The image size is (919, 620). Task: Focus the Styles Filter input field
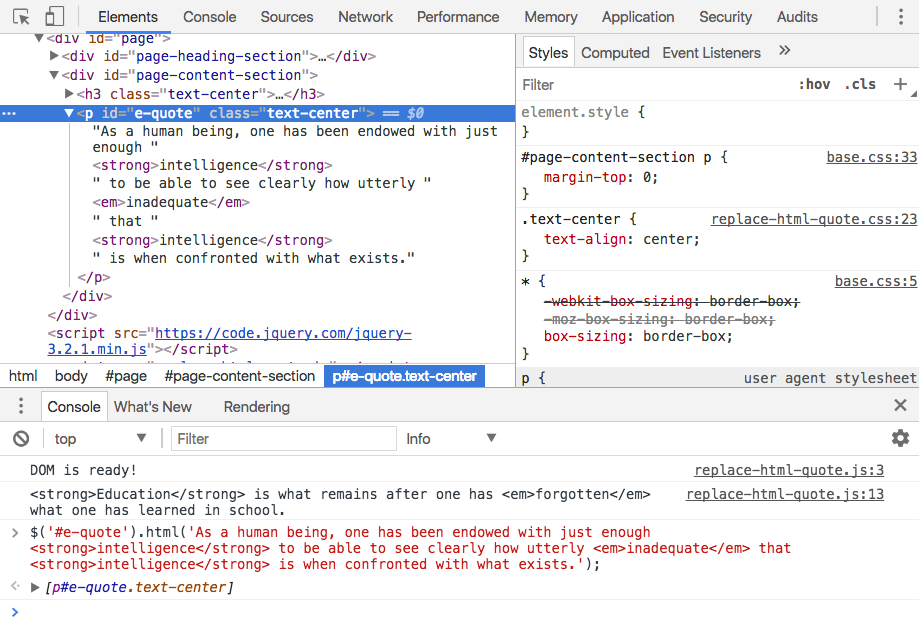point(651,85)
